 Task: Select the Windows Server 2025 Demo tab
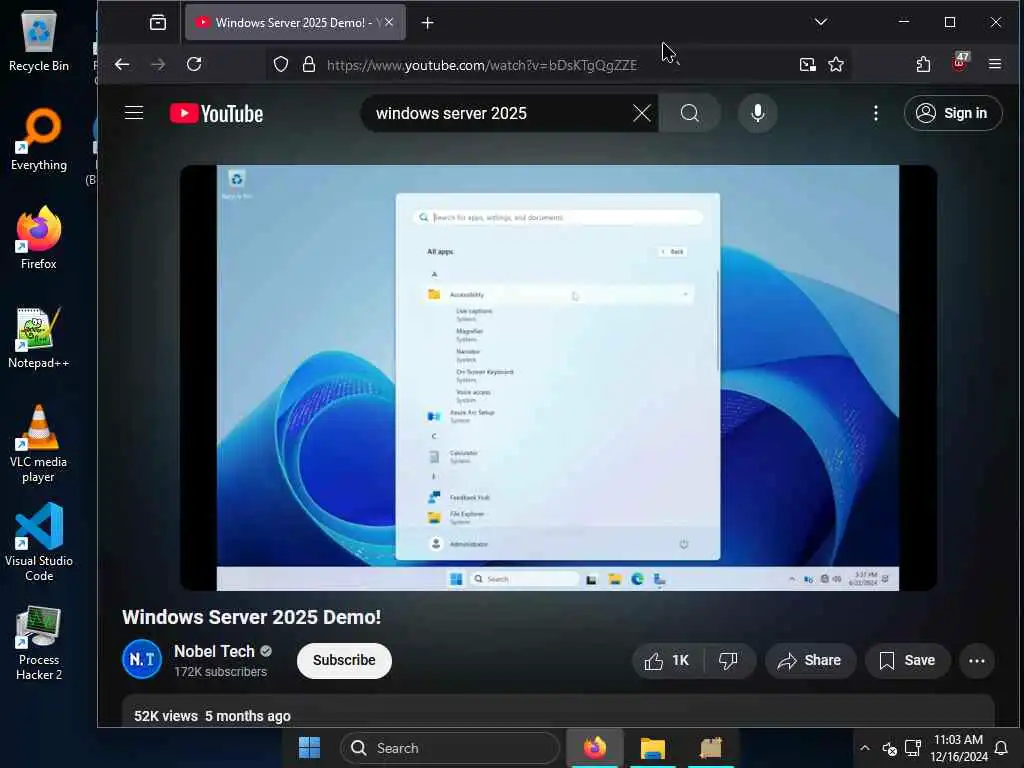[x=295, y=22]
